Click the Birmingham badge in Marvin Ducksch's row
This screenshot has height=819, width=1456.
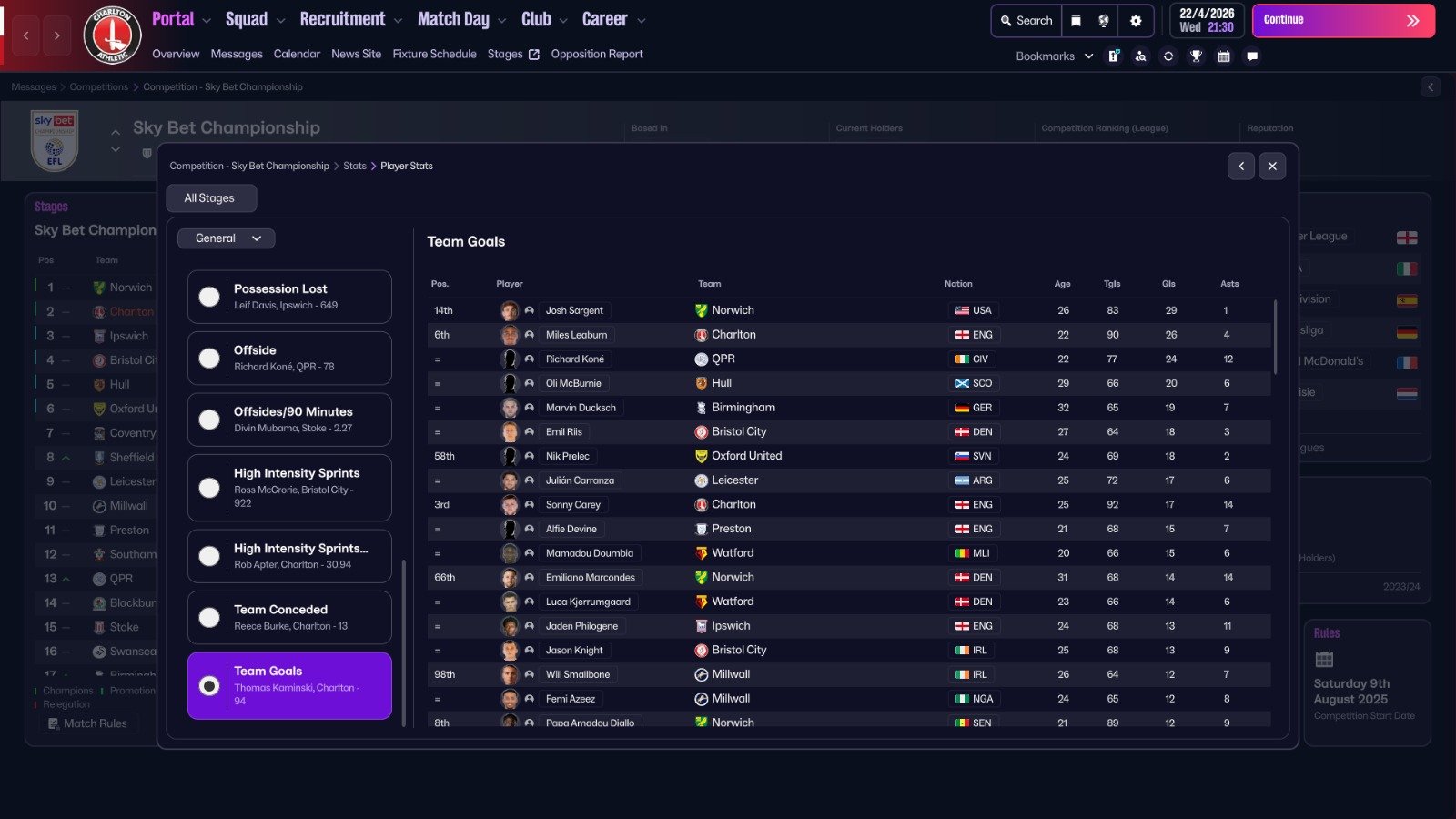(702, 408)
